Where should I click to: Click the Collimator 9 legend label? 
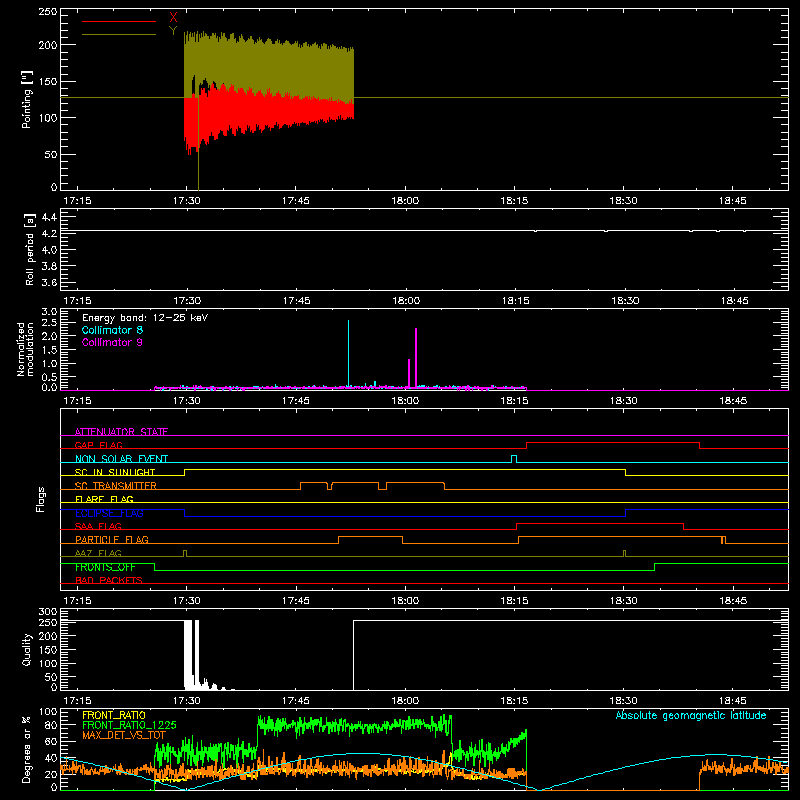112,342
